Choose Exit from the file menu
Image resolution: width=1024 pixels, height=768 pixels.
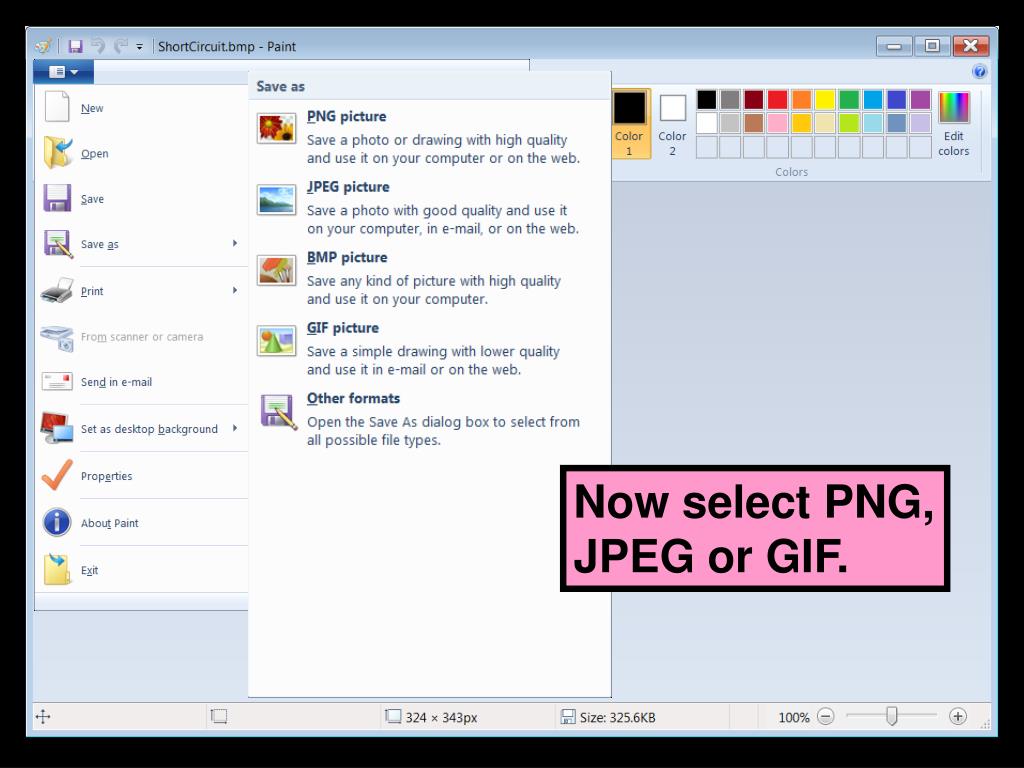pos(142,569)
